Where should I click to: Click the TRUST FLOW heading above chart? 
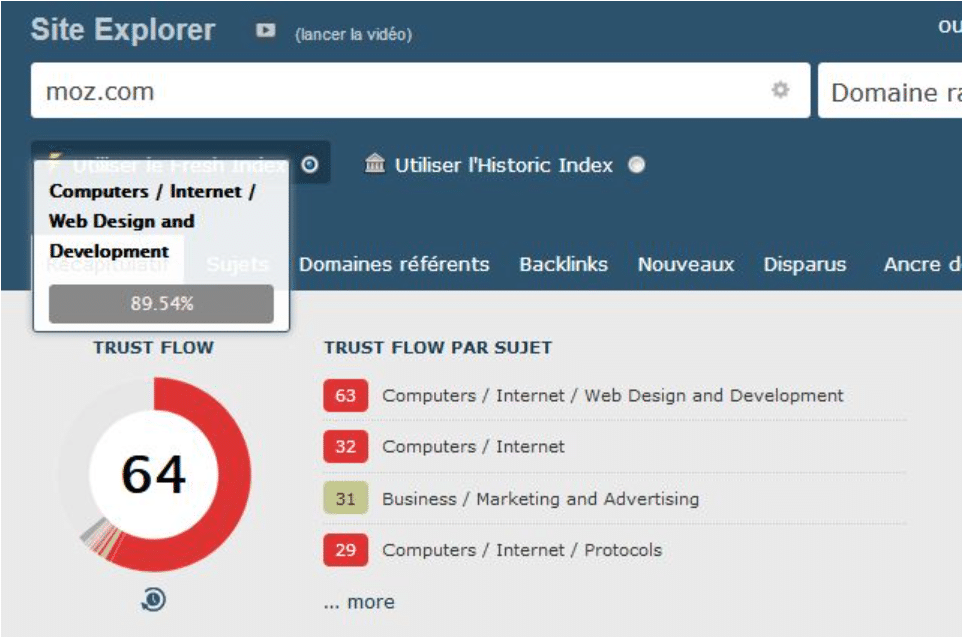coord(154,347)
